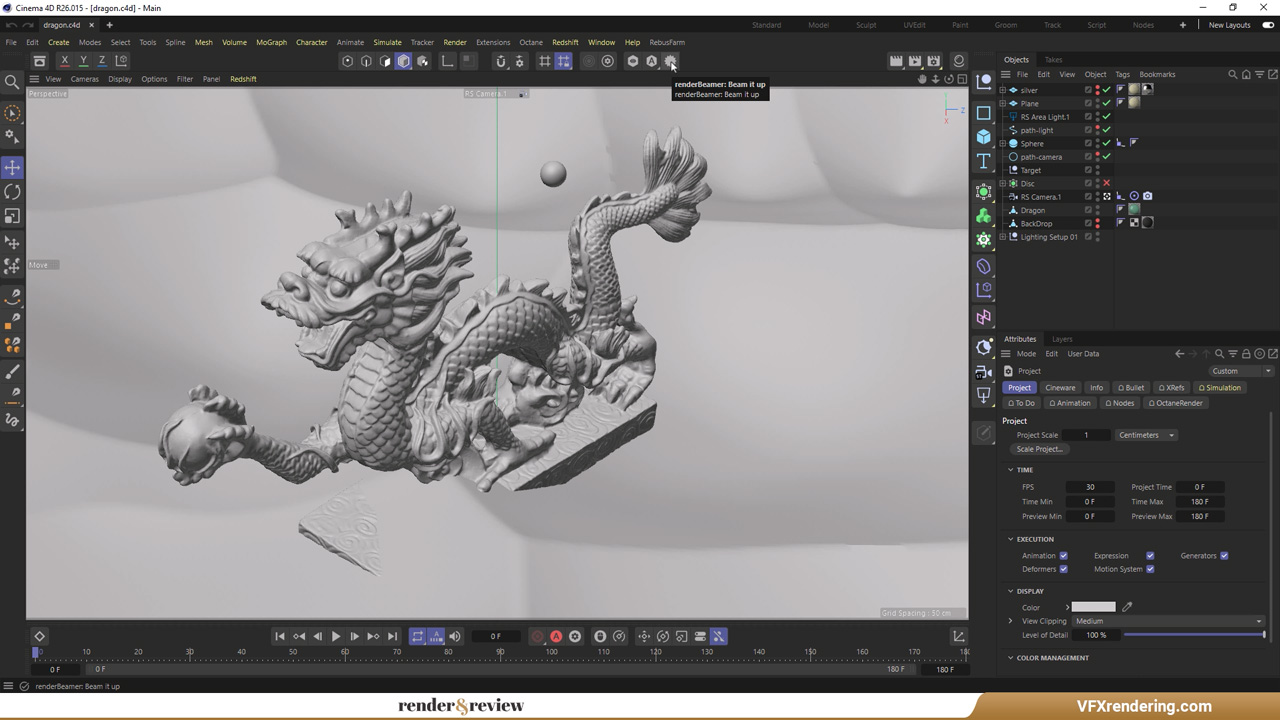Open the Centimeters unit dropdown
The width and height of the screenshot is (1280, 720).
(1146, 435)
